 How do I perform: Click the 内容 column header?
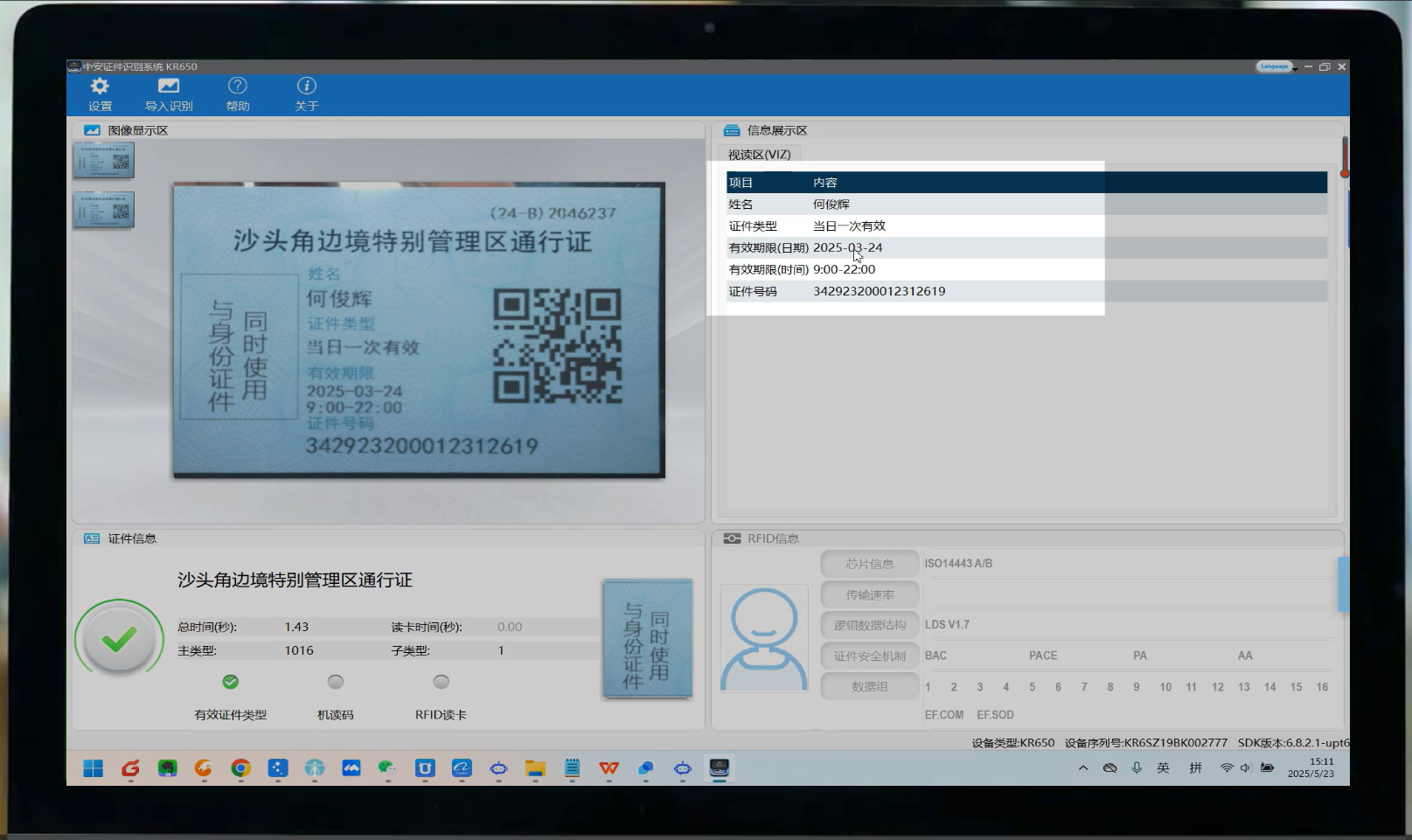(x=825, y=183)
